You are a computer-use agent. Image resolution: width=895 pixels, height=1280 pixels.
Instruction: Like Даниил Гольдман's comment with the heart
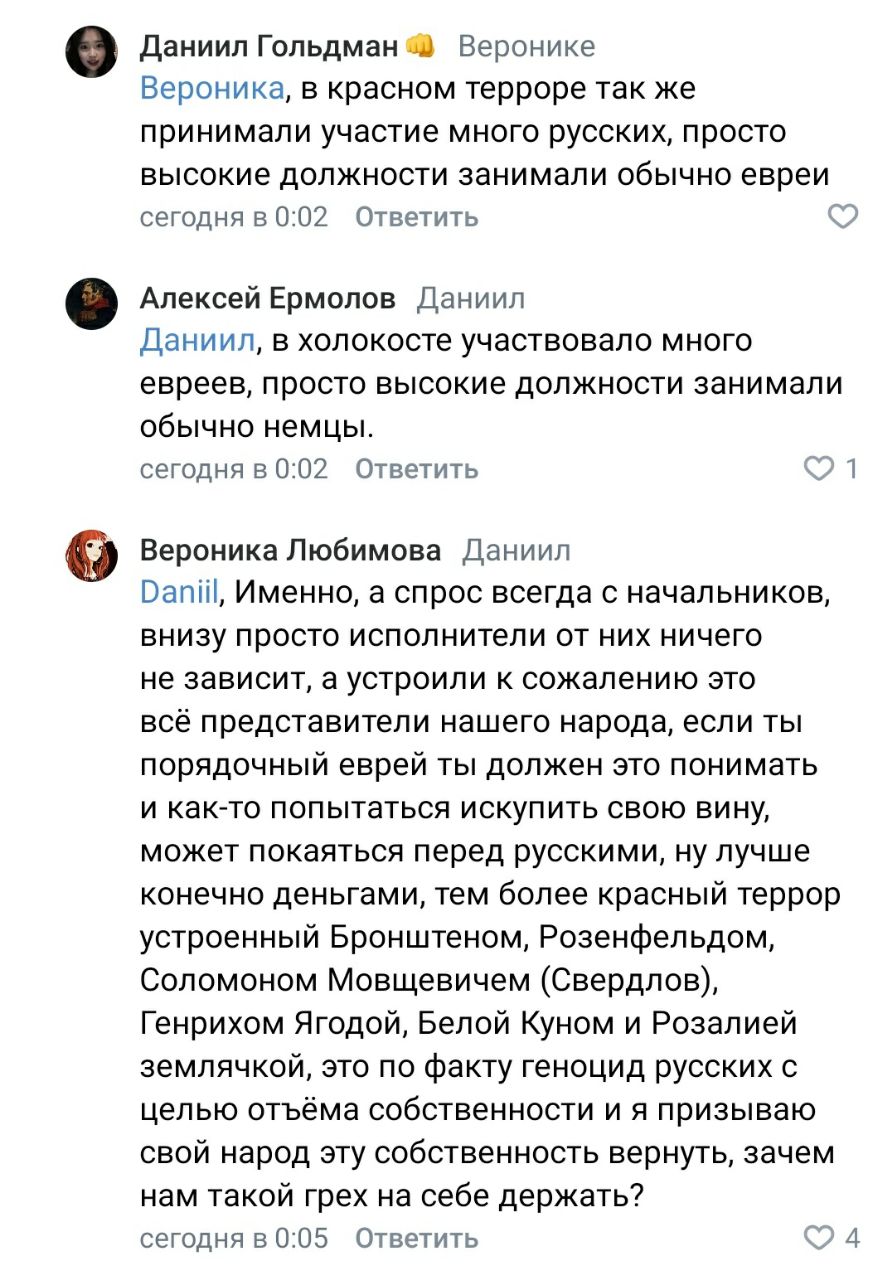(844, 216)
